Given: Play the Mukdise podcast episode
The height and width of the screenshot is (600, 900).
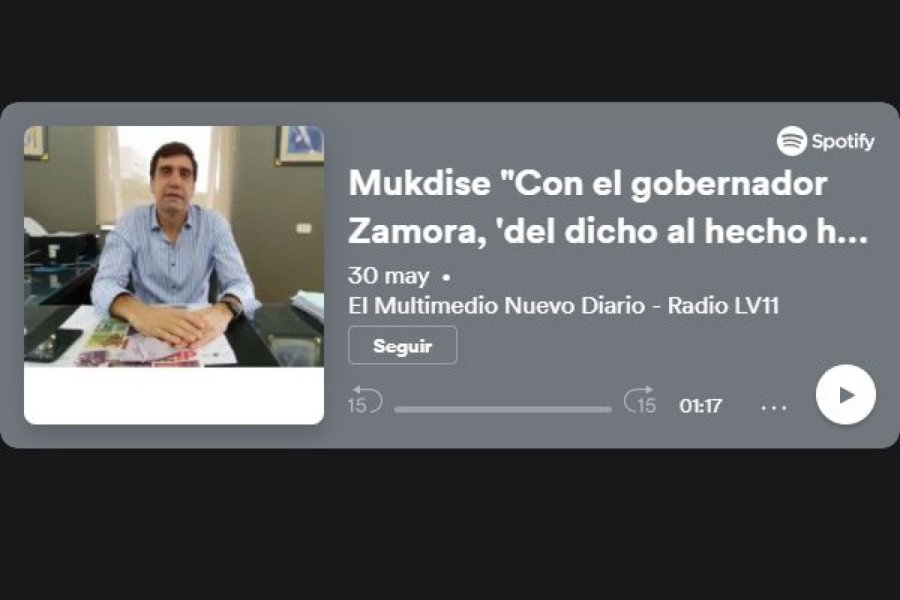Looking at the screenshot, I should [845, 395].
